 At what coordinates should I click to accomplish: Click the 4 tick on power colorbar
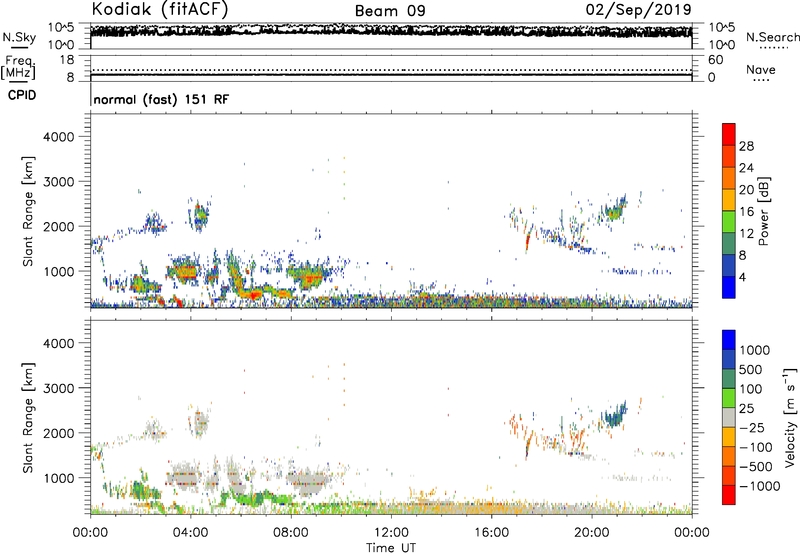pyautogui.click(x=743, y=277)
